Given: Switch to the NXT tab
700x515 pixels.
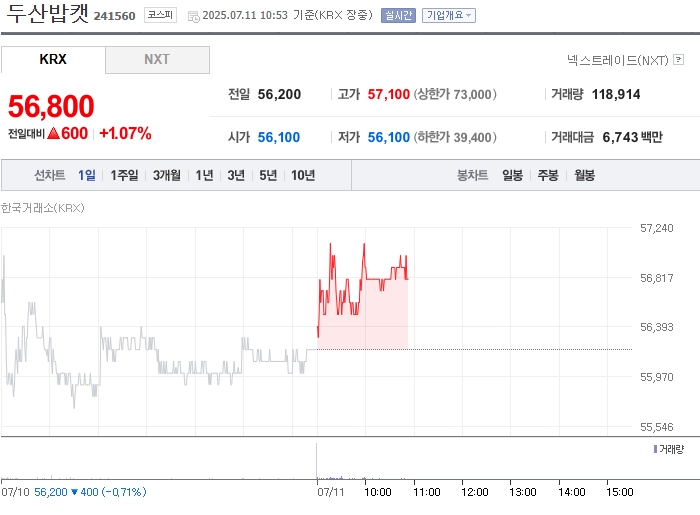Looking at the screenshot, I should click(x=157, y=59).
